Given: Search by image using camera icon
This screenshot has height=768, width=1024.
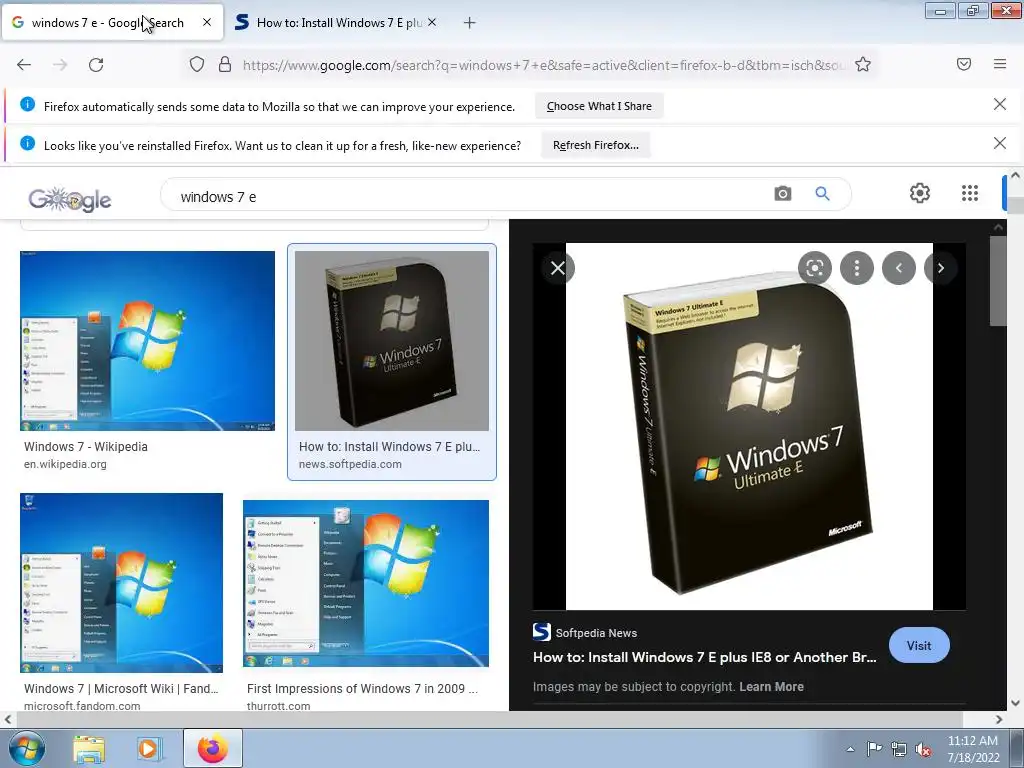Looking at the screenshot, I should point(782,193).
